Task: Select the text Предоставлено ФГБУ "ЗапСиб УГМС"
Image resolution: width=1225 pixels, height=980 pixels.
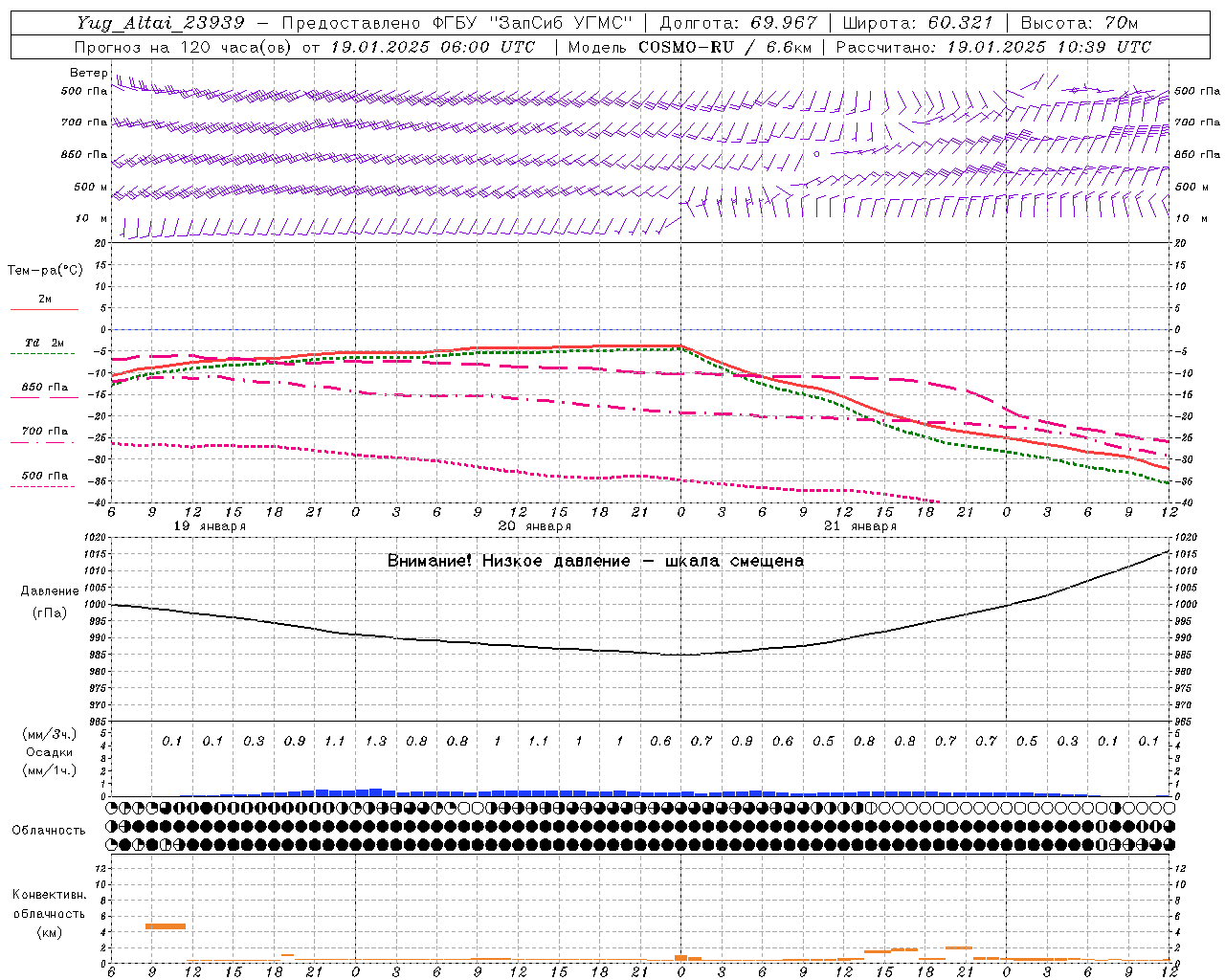Action: [x=458, y=23]
